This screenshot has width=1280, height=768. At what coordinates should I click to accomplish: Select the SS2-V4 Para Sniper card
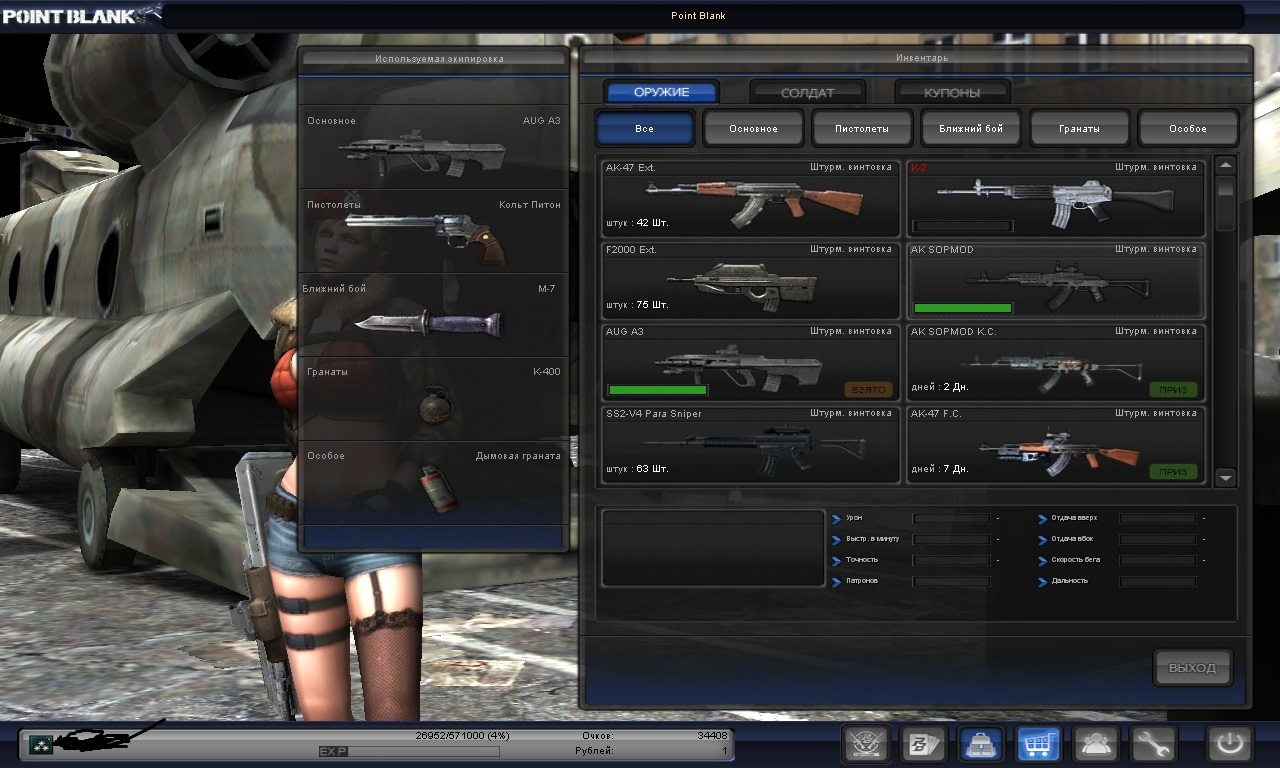click(750, 444)
